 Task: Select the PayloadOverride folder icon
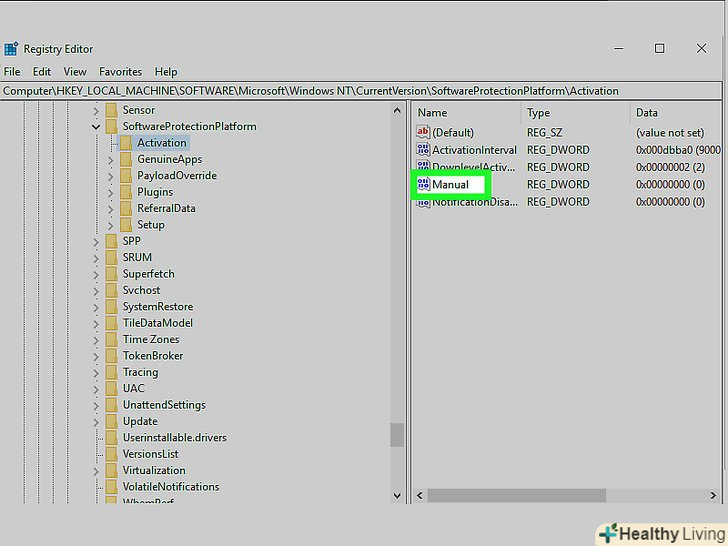point(126,176)
